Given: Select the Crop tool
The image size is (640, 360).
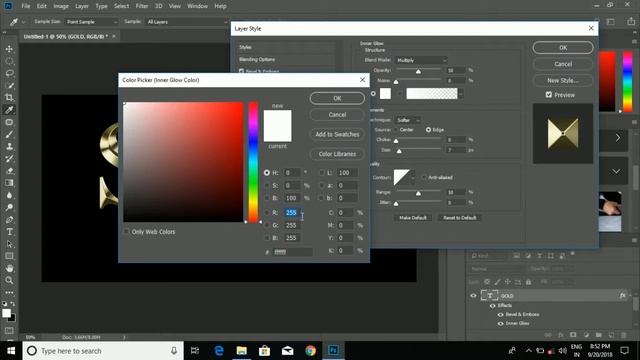Looking at the screenshot, I should (9, 98).
